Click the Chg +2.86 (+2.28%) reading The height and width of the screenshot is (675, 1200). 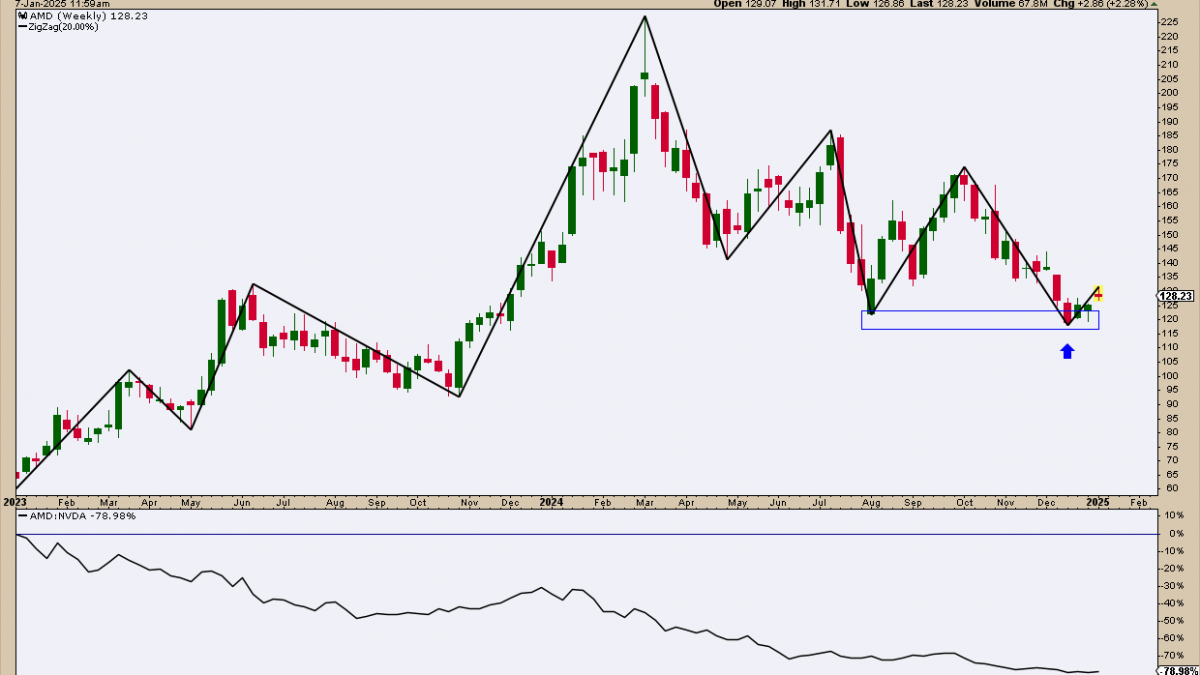click(1100, 4)
